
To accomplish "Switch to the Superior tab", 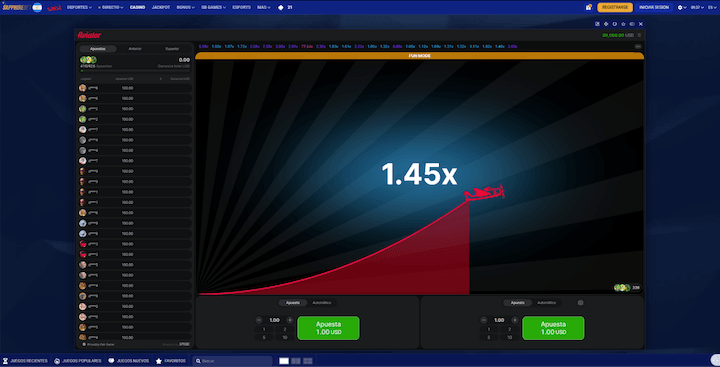I will (x=172, y=49).
